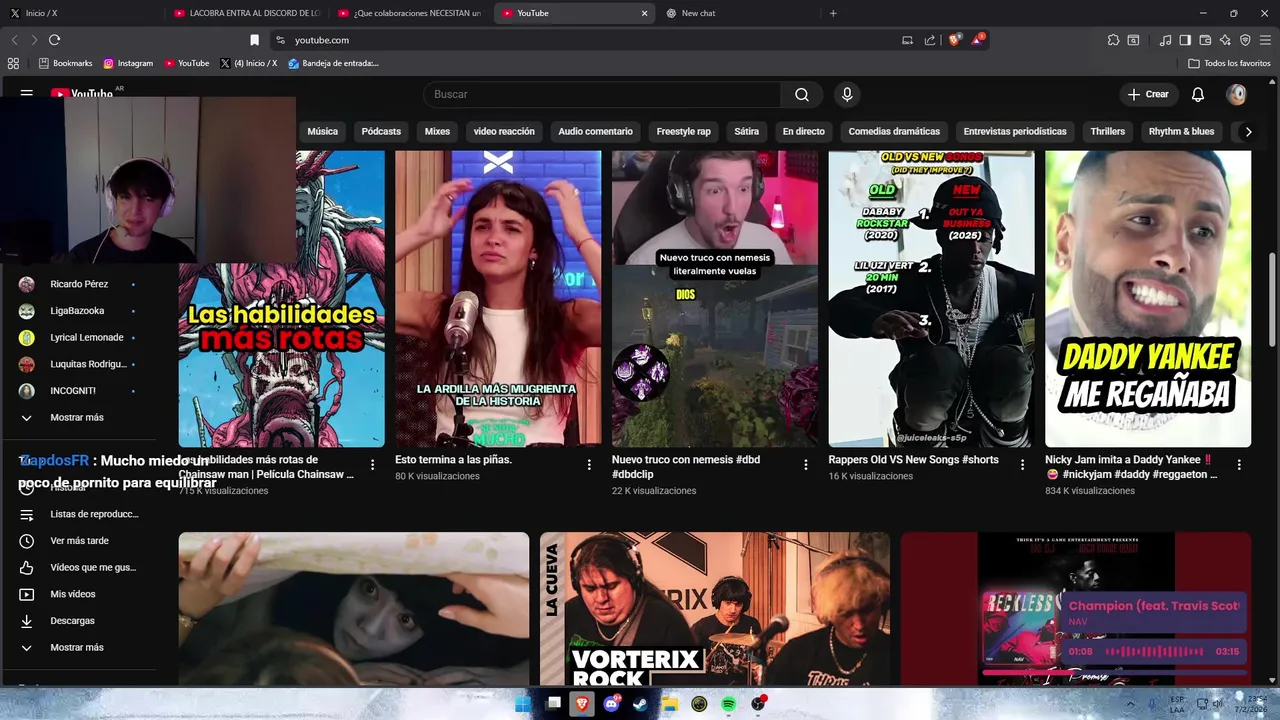Screen dimensions: 1280x720
Task: Seek the Champion song waveform progress bar
Action: 1153,652
